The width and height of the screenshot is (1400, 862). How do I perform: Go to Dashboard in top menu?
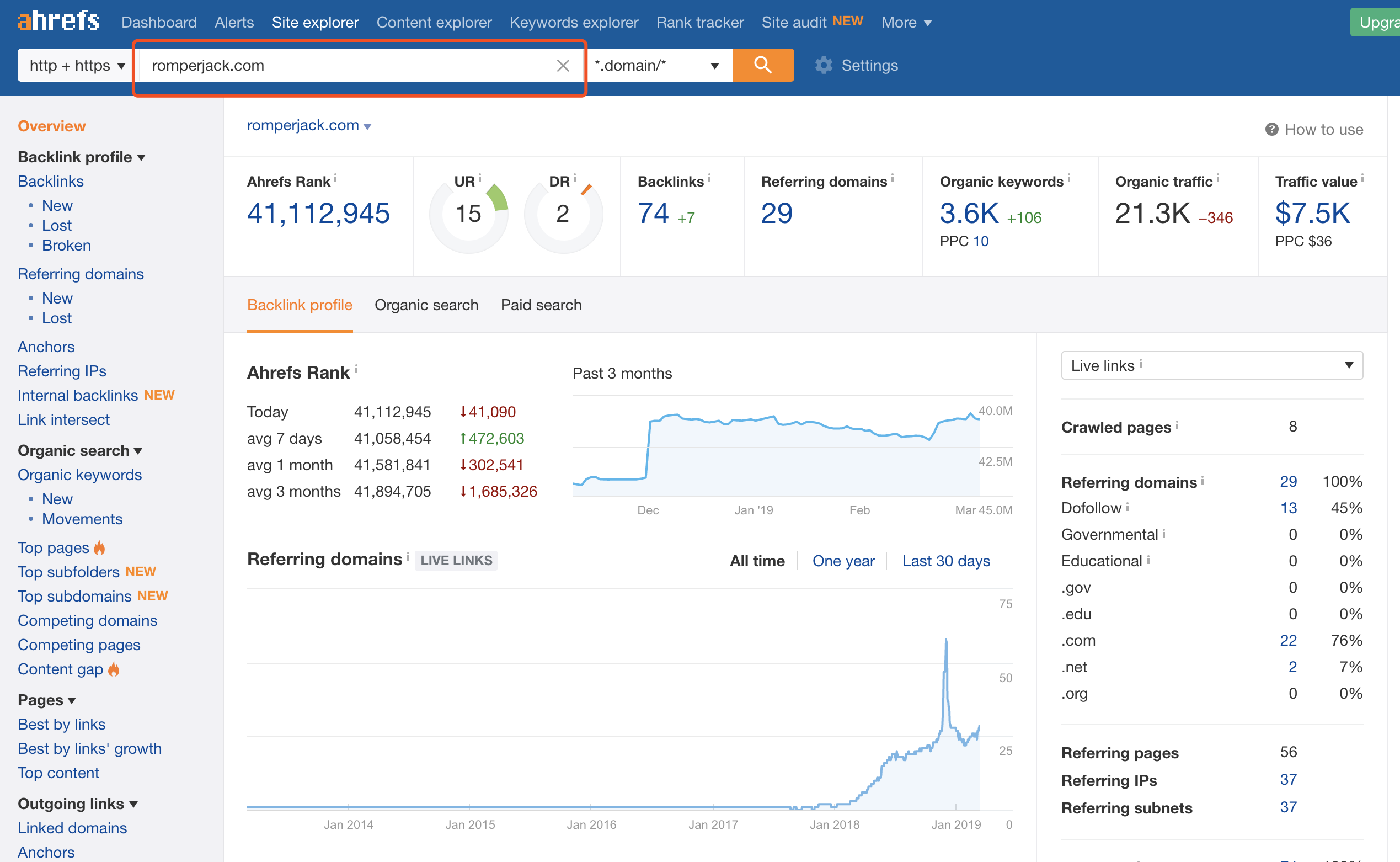(159, 22)
